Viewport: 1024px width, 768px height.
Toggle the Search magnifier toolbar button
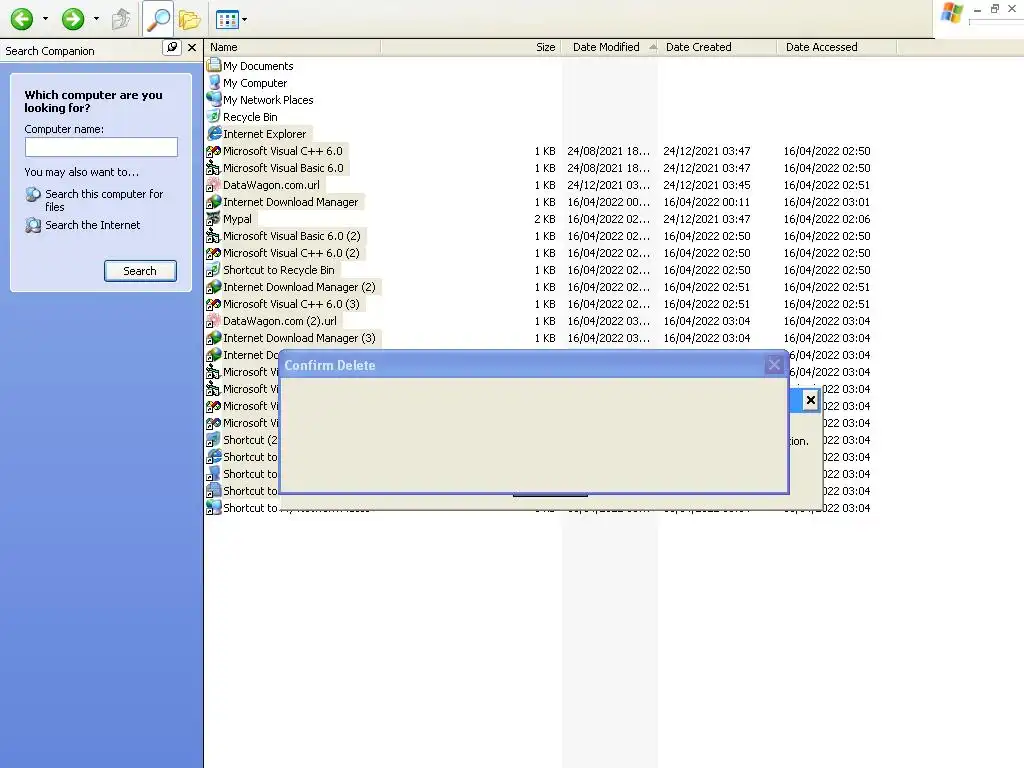click(158, 19)
